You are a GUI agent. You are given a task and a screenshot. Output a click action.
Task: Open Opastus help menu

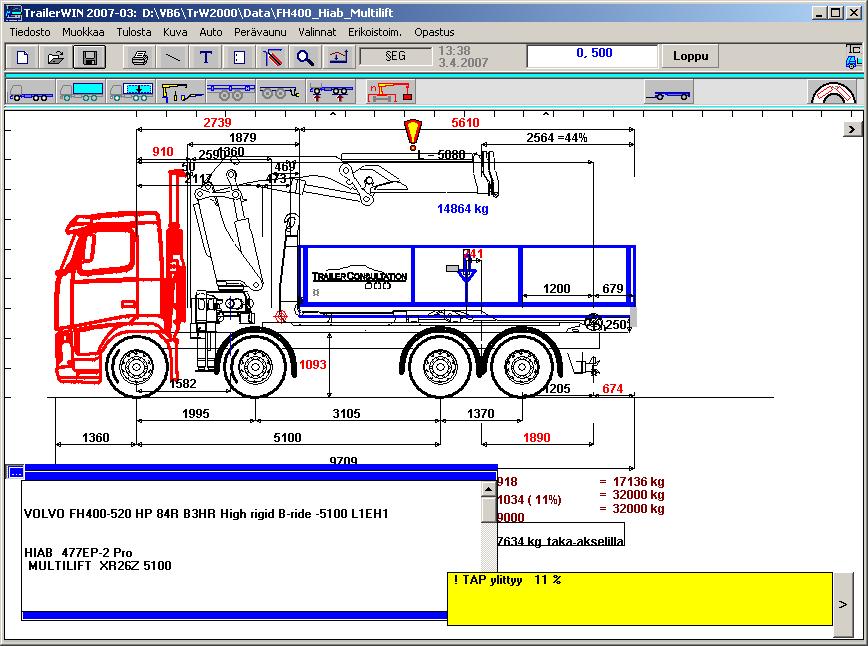[434, 32]
